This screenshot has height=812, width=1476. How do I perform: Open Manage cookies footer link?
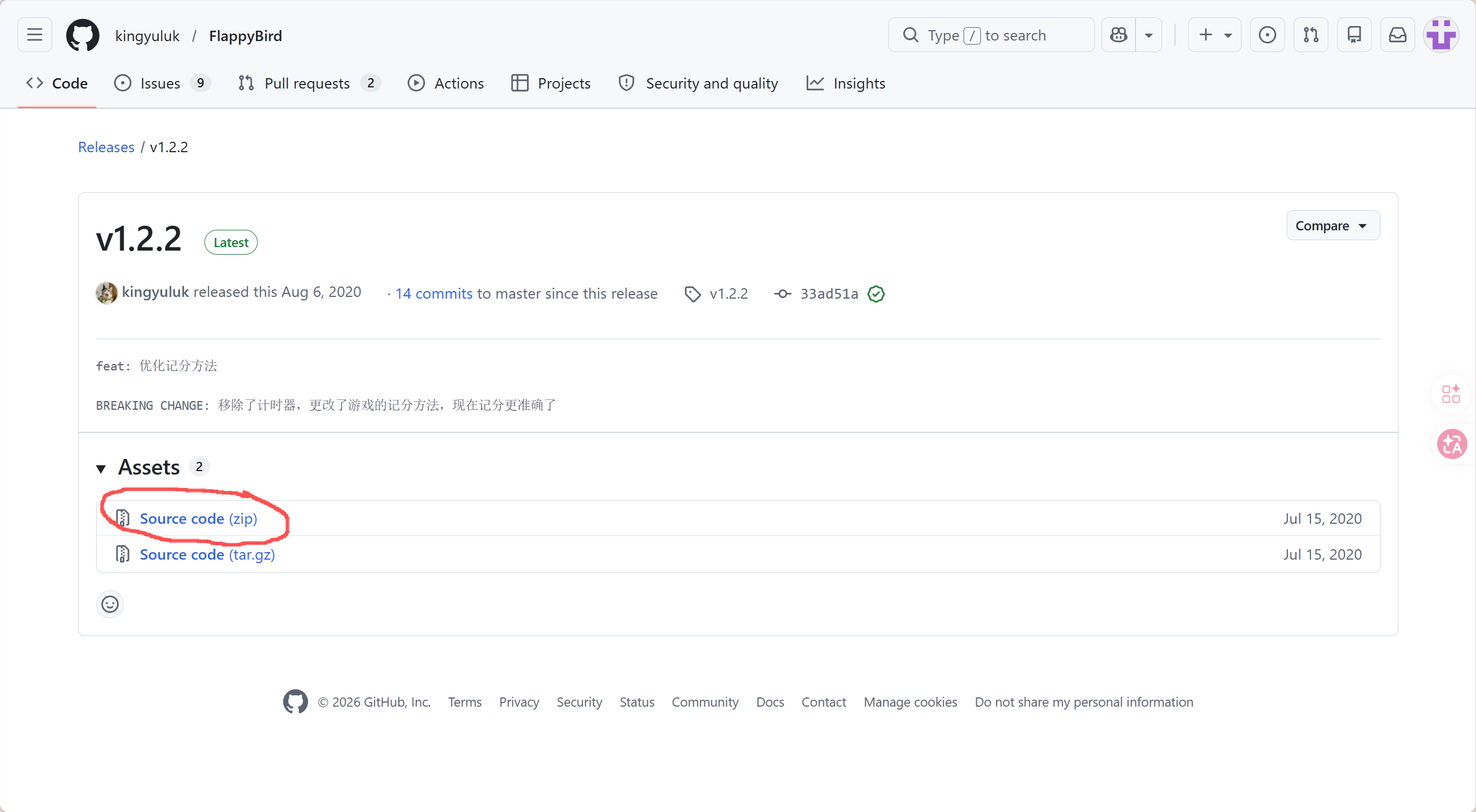(910, 702)
